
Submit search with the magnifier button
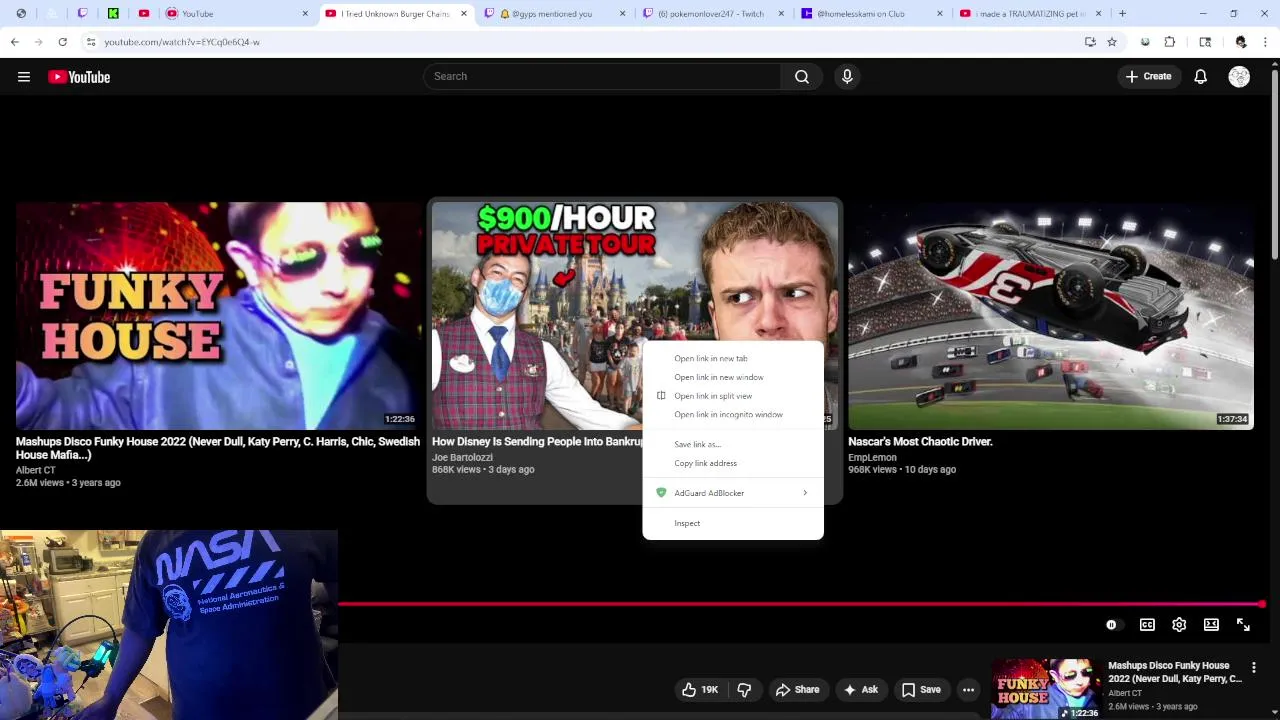(802, 77)
